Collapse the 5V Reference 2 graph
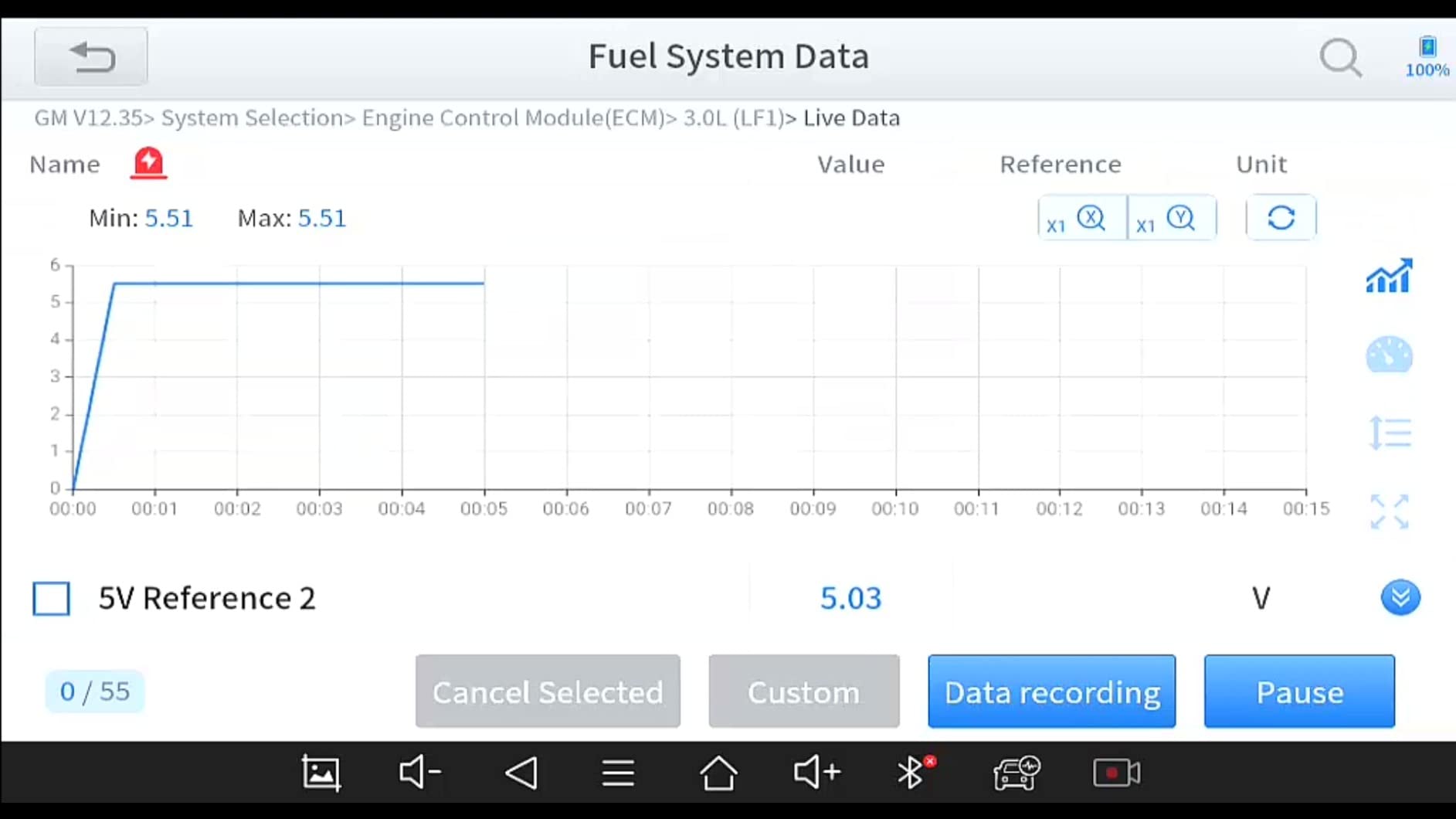The image size is (1456, 819). (x=1400, y=597)
